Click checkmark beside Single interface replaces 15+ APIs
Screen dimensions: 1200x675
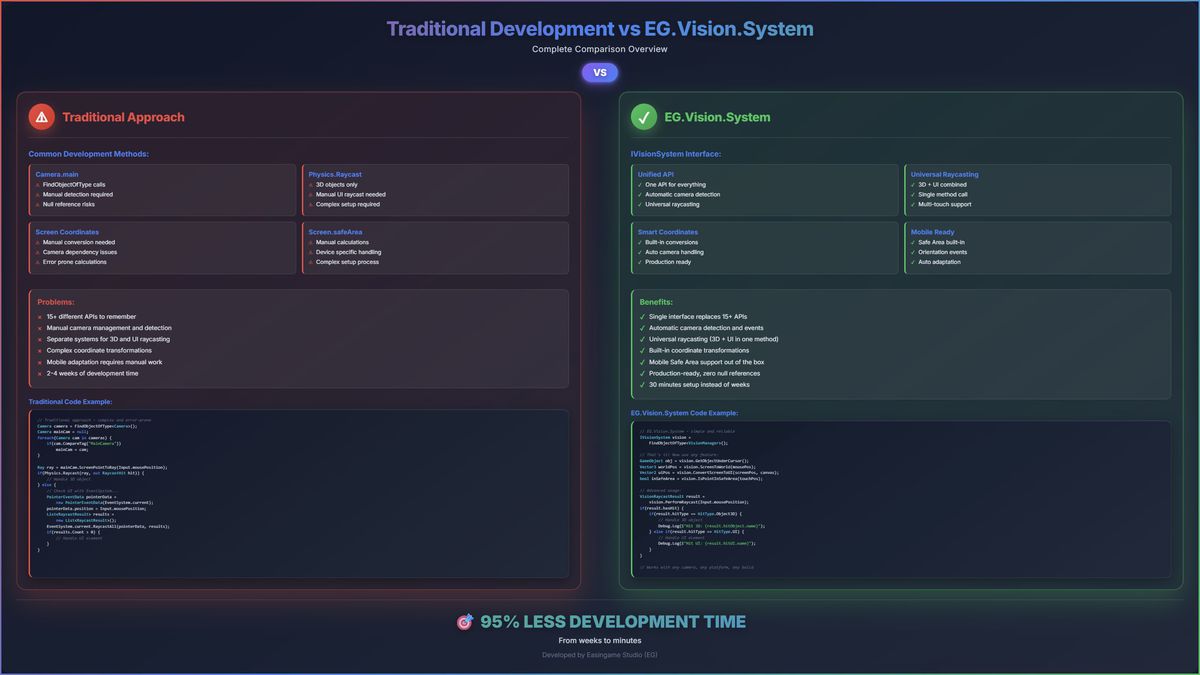643,317
